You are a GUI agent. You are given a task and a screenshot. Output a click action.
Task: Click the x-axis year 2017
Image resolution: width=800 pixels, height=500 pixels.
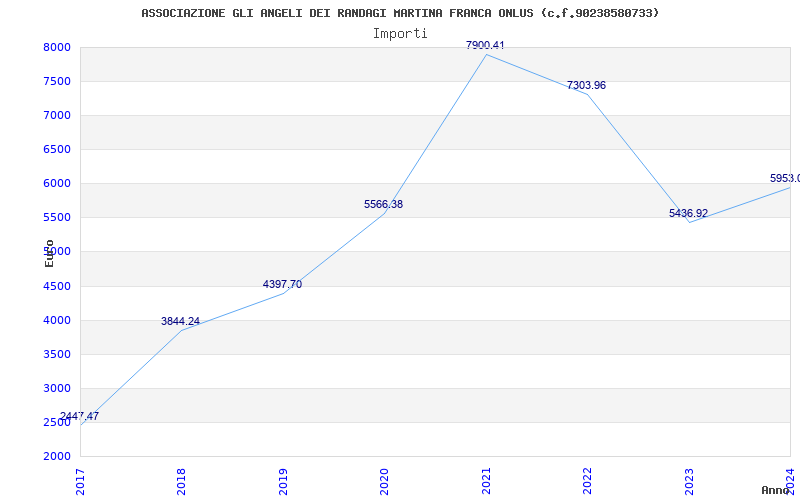80,482
